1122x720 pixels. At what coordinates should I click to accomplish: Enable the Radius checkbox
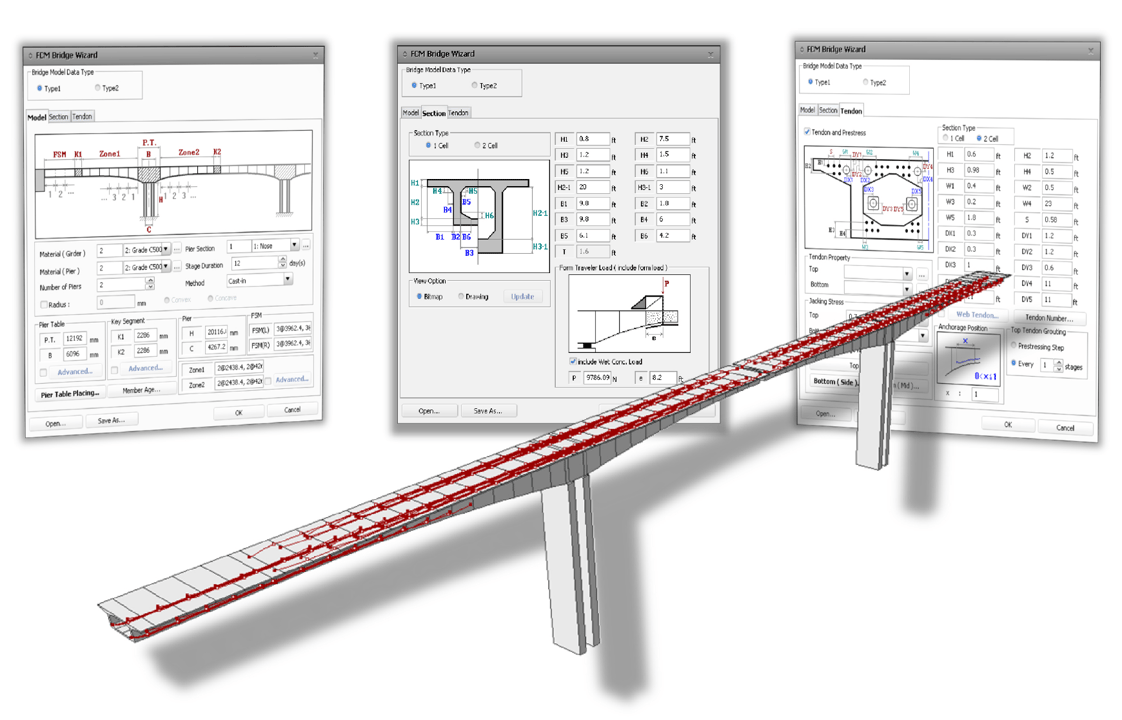44,304
